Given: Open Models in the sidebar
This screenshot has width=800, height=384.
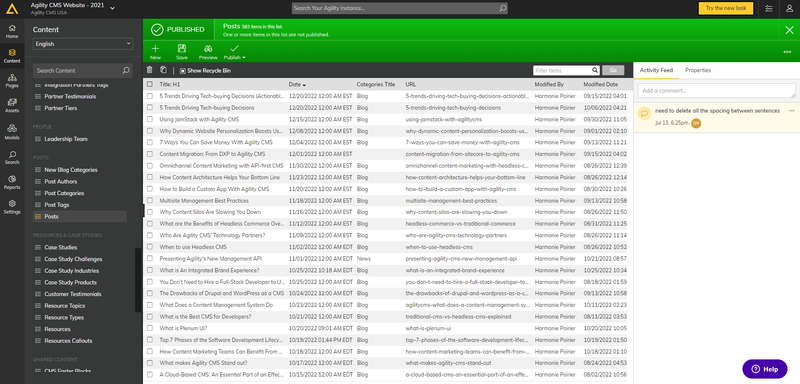Looking at the screenshot, I should click(12, 131).
